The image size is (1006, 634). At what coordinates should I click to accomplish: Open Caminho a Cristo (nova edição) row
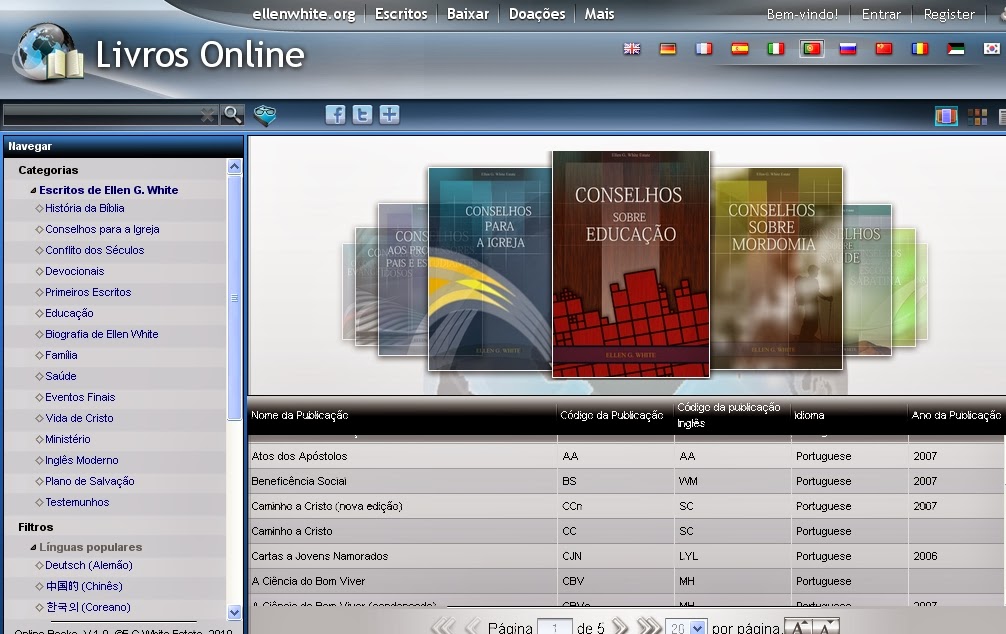coord(626,506)
